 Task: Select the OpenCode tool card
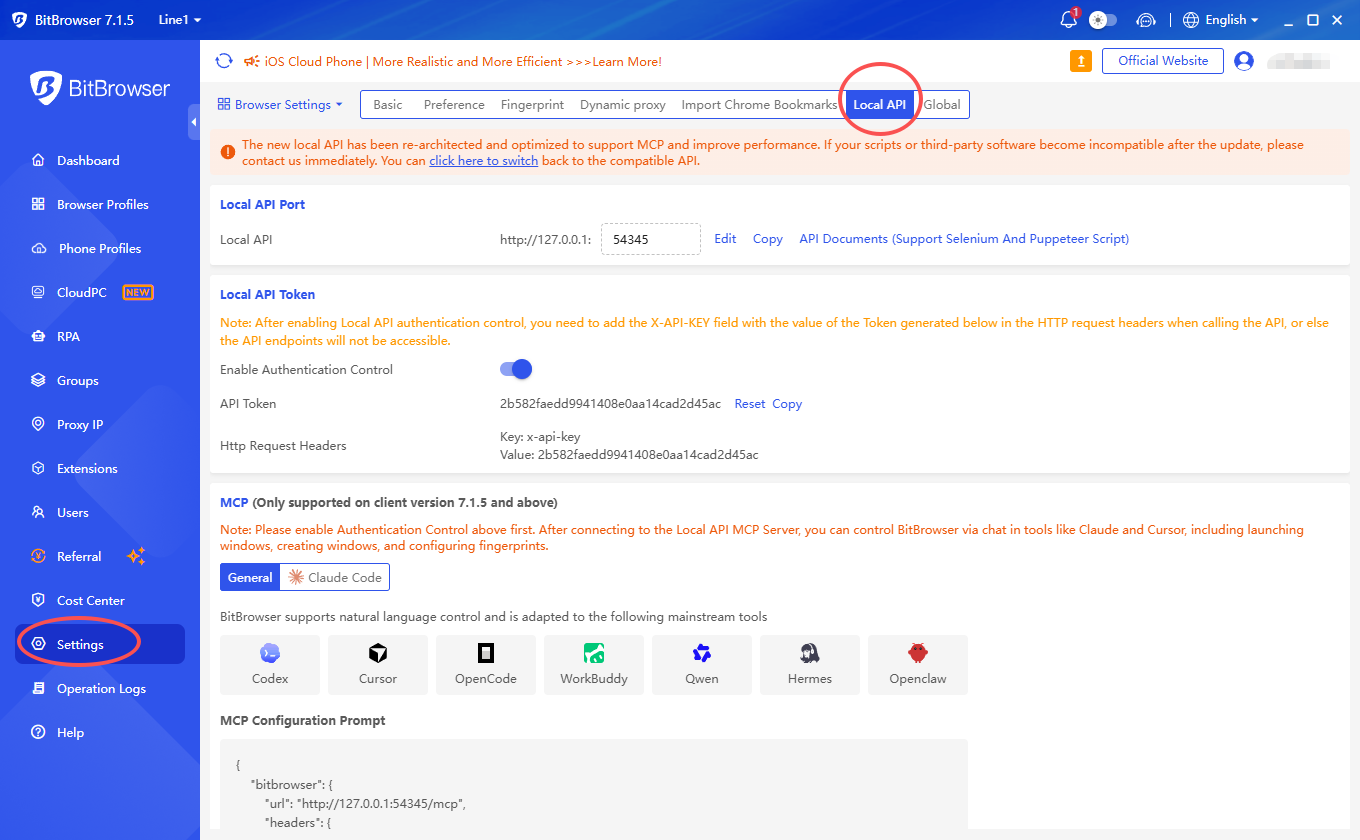coord(486,665)
